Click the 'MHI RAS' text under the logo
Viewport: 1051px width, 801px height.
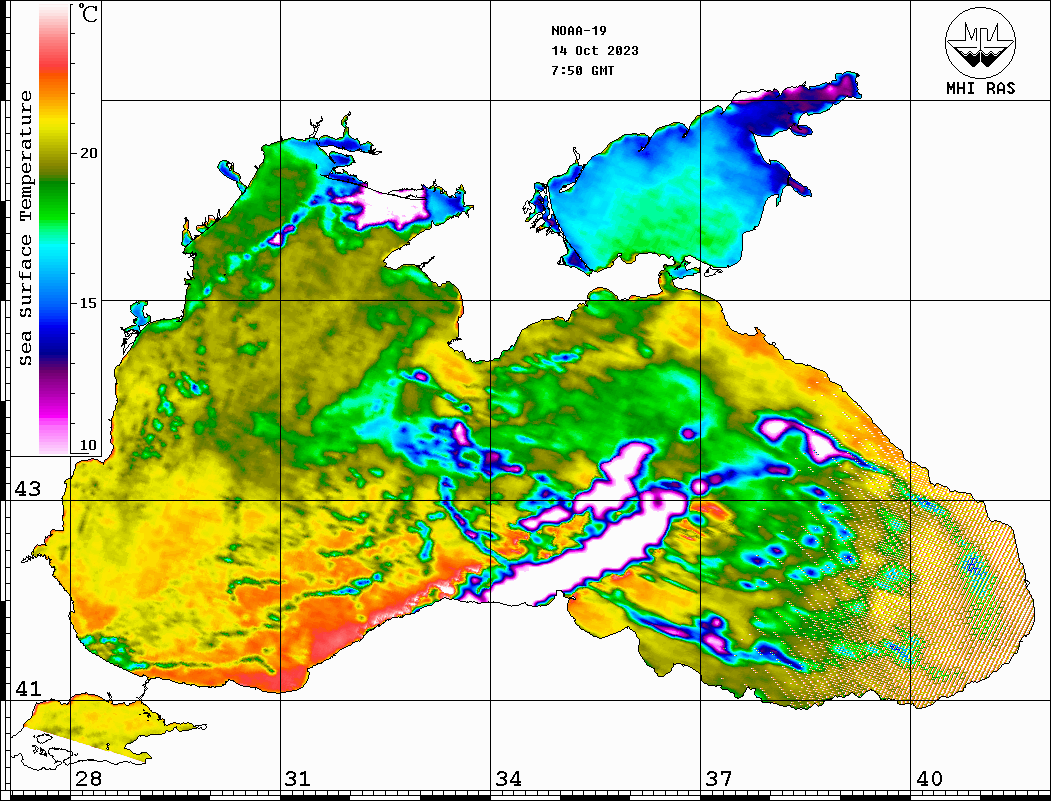pyautogui.click(x=980, y=88)
